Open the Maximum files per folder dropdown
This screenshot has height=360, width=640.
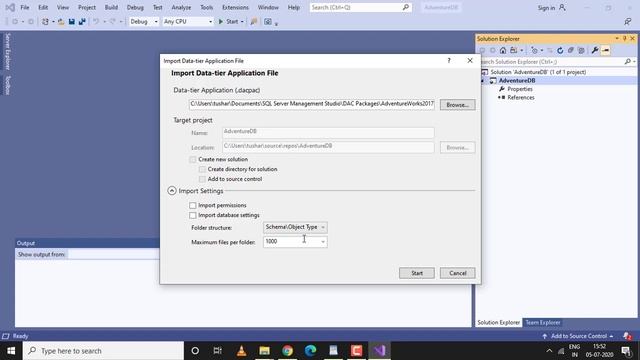[295, 242]
